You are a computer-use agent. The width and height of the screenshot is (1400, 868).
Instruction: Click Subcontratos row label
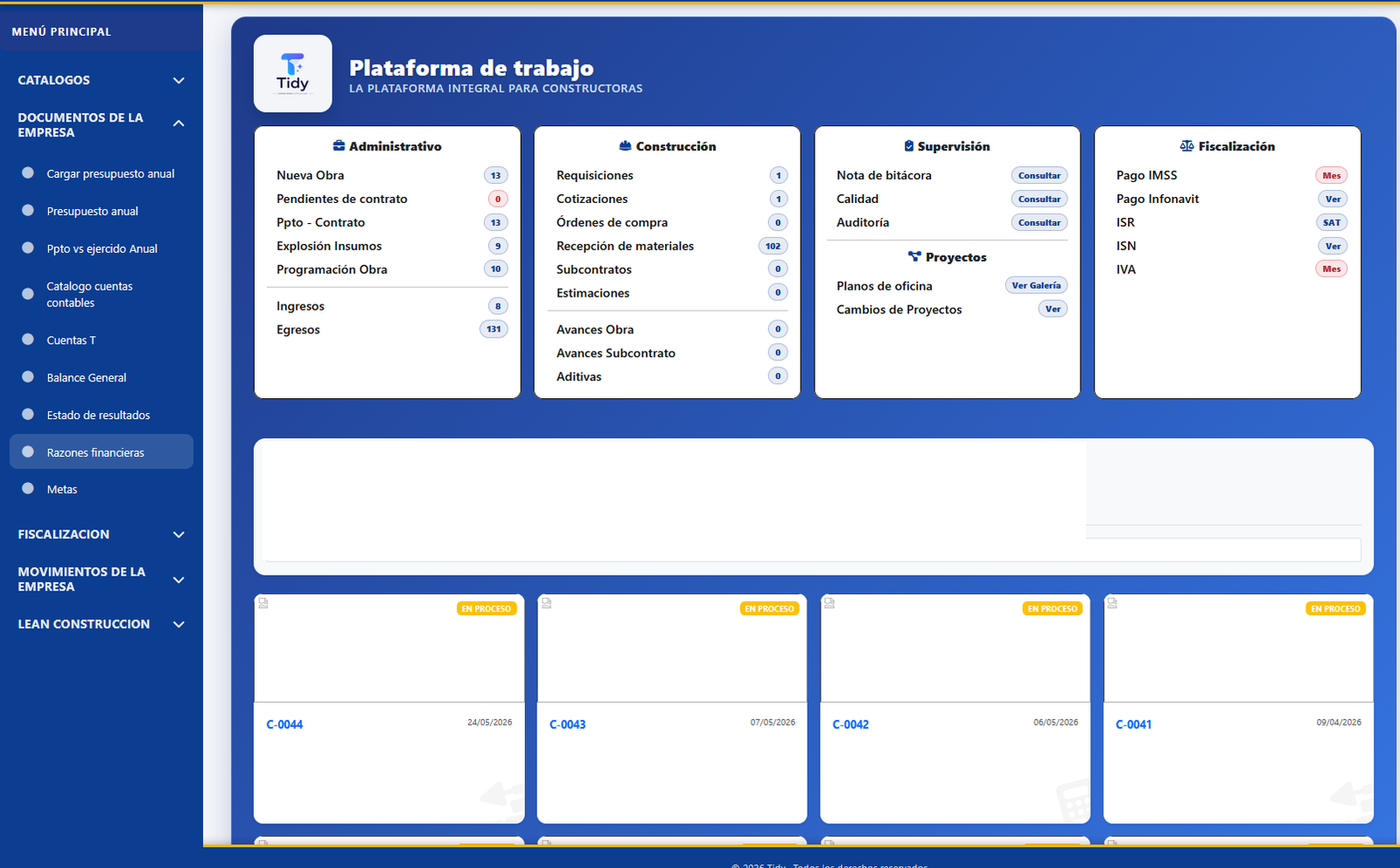click(593, 269)
